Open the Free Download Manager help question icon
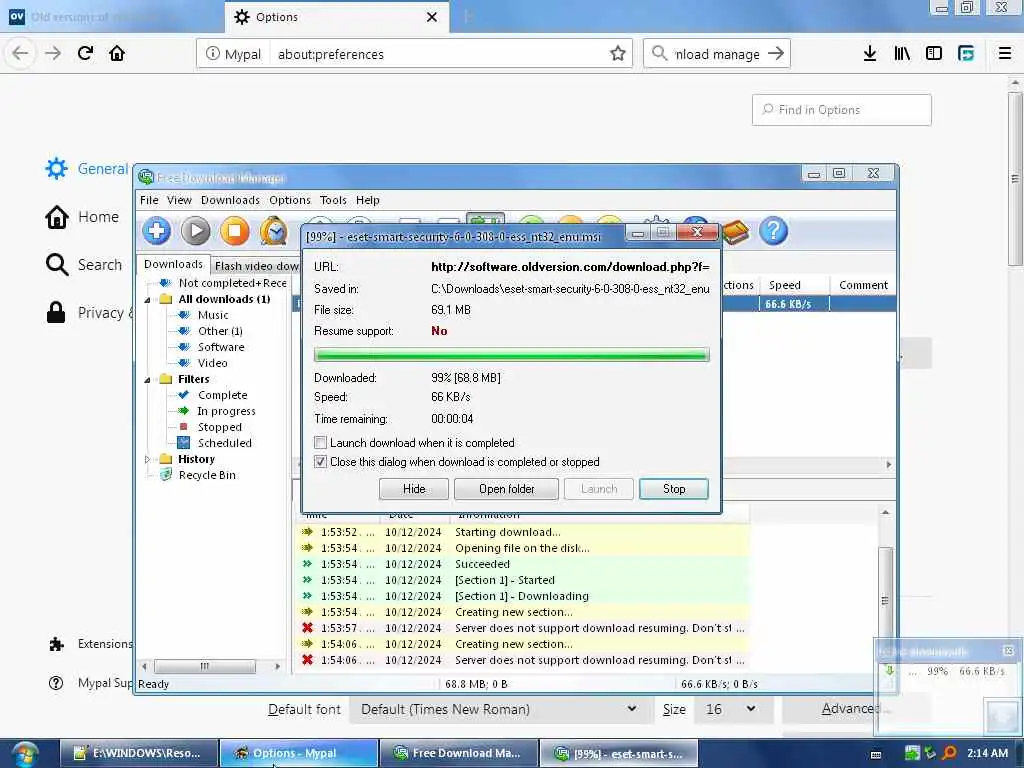This screenshot has height=768, width=1024. coord(774,231)
